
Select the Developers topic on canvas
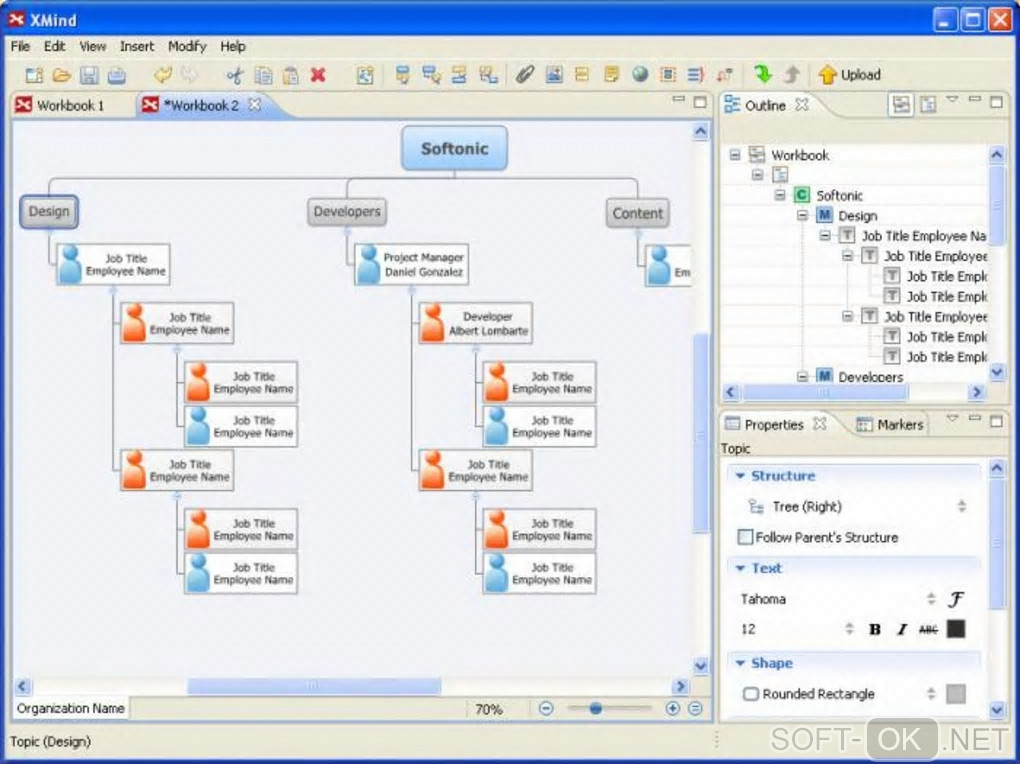(x=347, y=211)
